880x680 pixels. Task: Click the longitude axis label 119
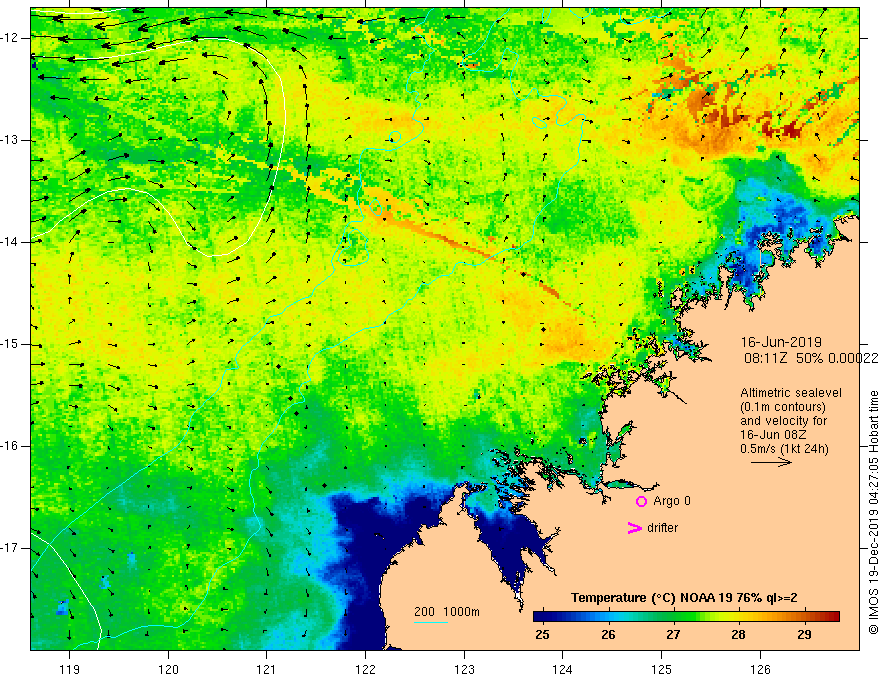click(x=69, y=669)
